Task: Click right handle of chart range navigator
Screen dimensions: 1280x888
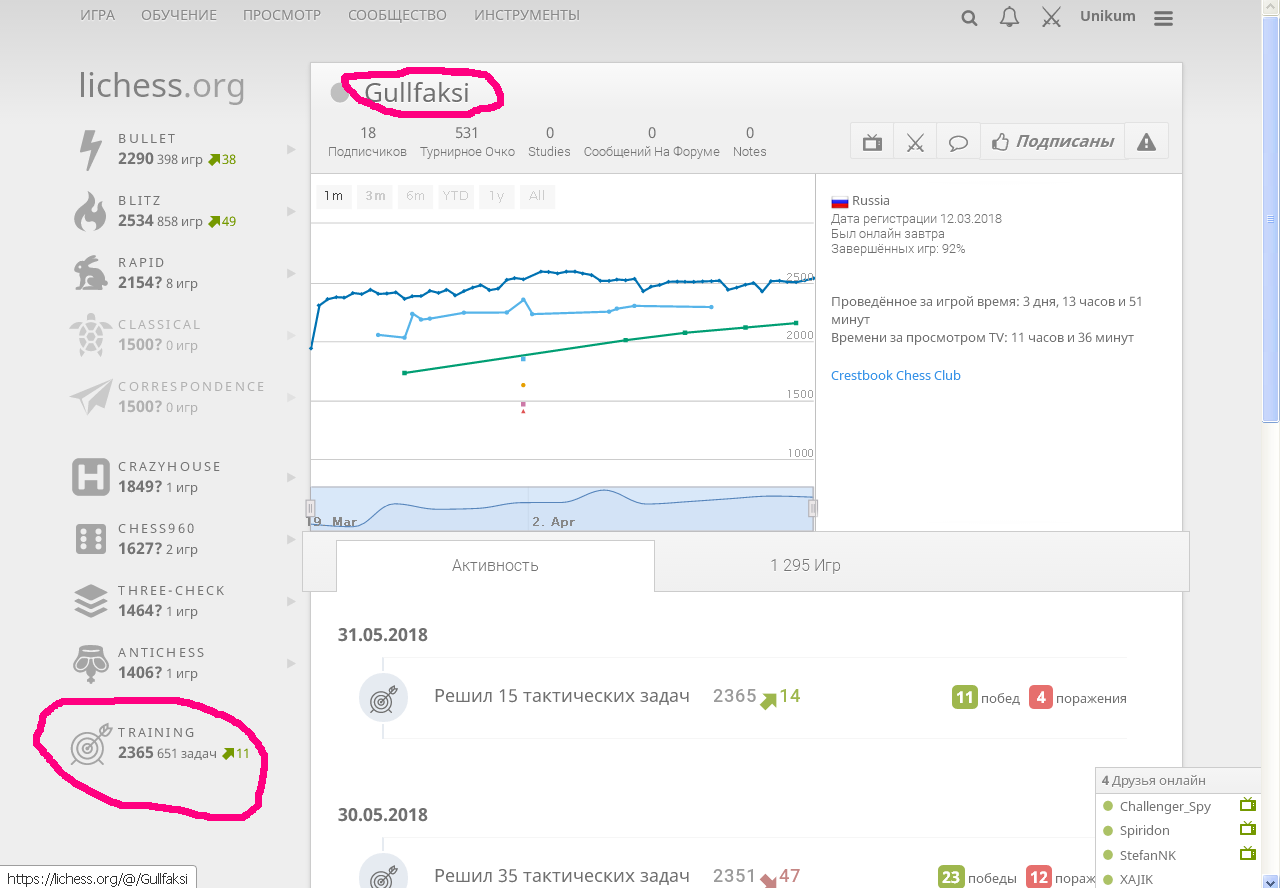Action: tap(813, 508)
